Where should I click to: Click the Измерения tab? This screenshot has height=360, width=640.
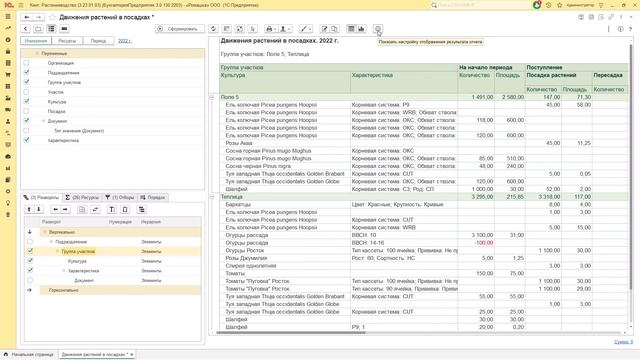tap(36, 41)
